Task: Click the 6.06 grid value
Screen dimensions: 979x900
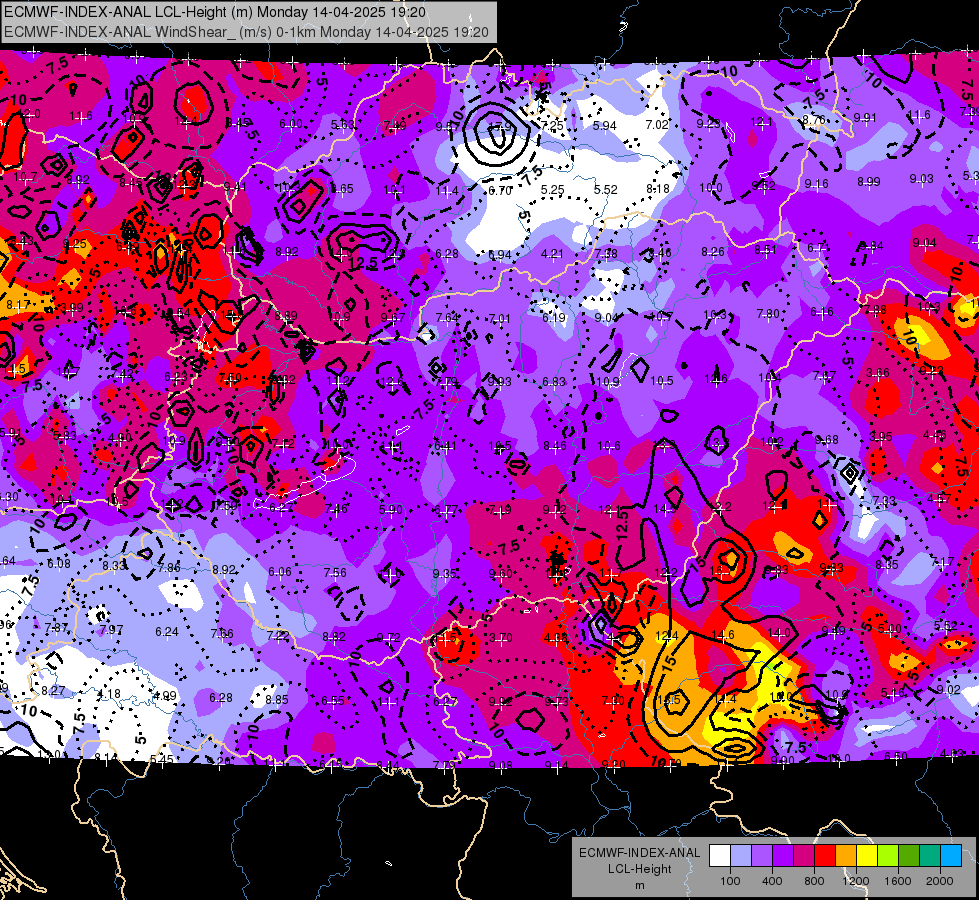Action: [x=280, y=572]
